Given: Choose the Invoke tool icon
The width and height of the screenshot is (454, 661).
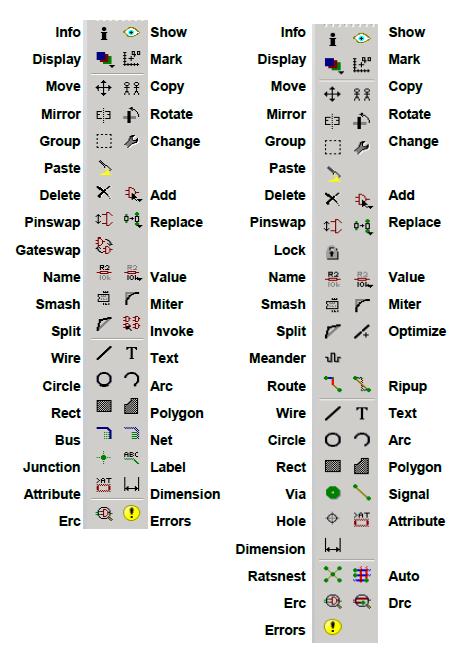Looking at the screenshot, I should (x=132, y=323).
